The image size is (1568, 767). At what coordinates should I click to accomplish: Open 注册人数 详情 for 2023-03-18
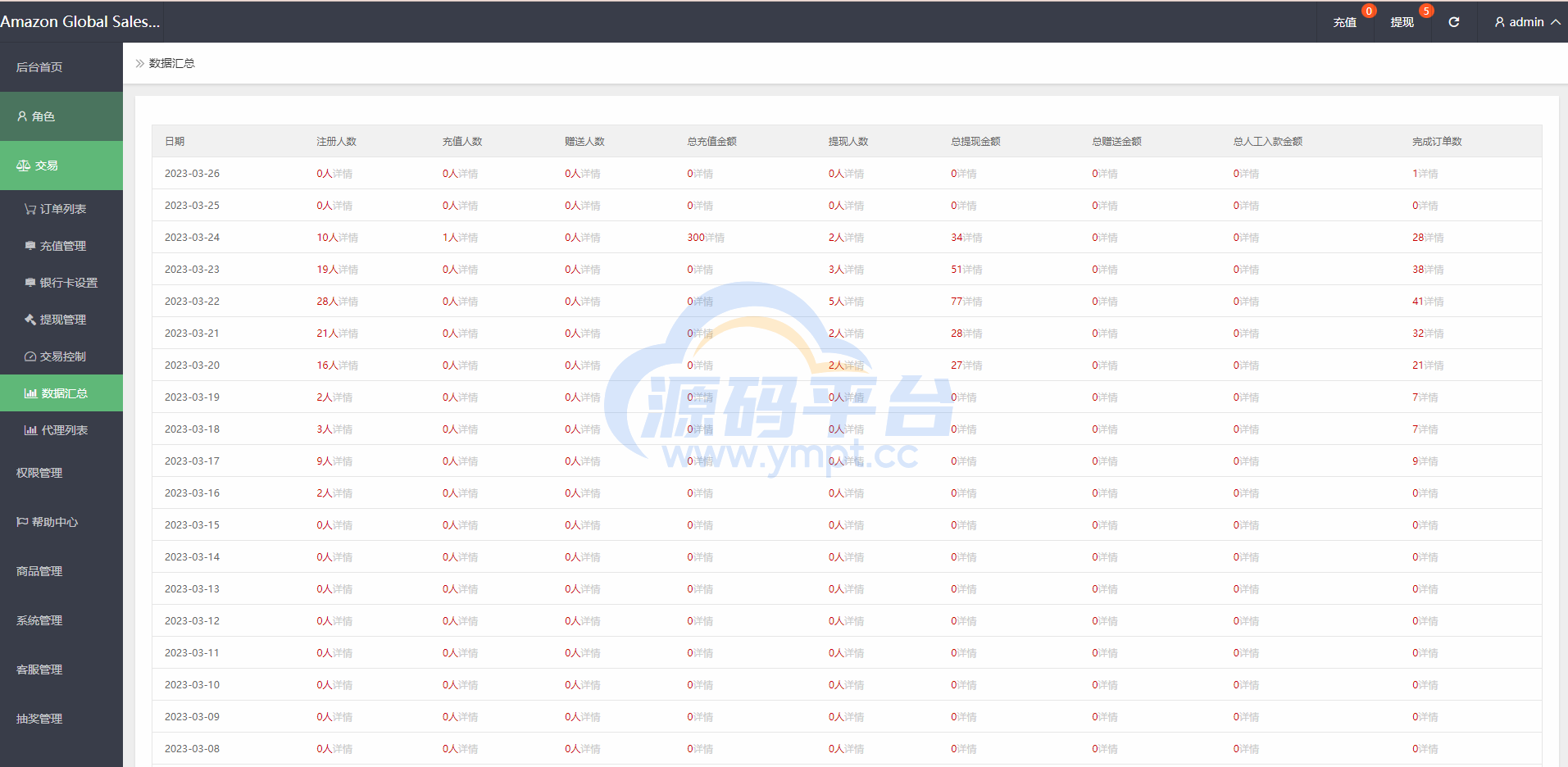pos(343,429)
